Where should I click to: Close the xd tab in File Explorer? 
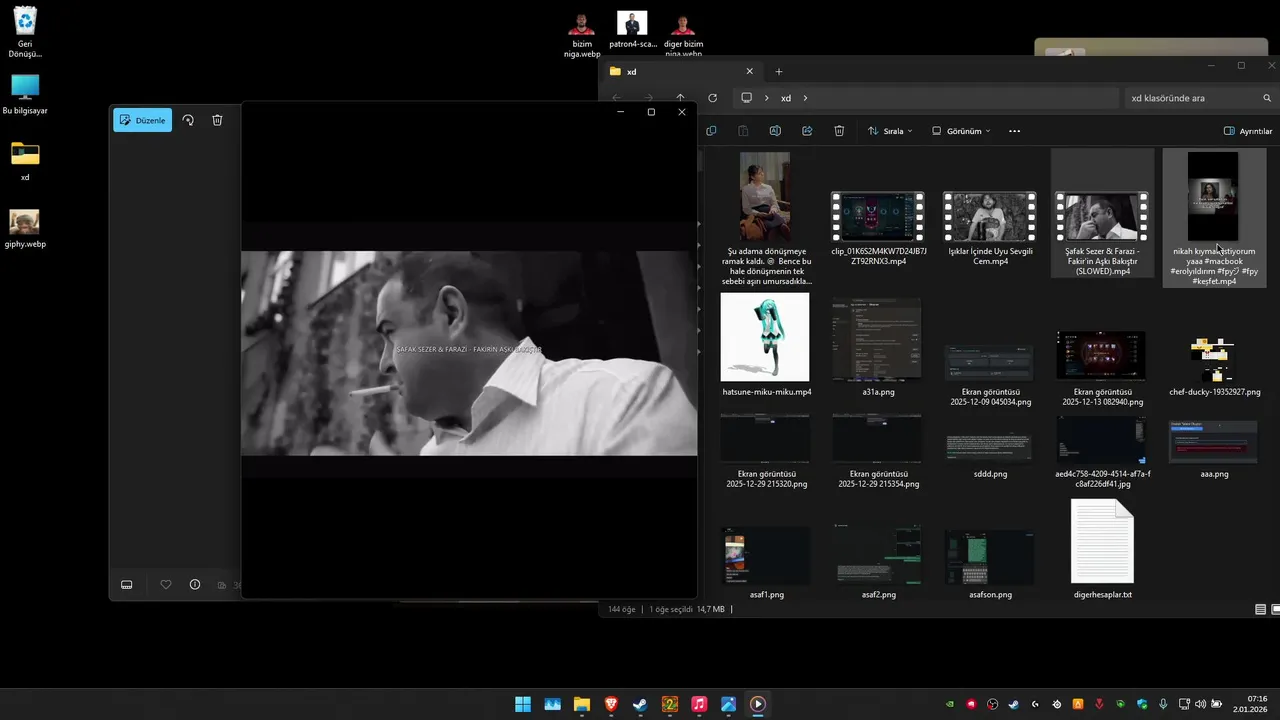tap(749, 71)
